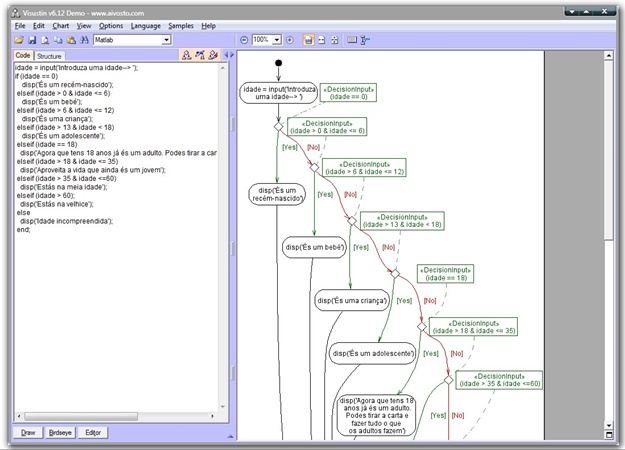Click the 'disp(És uma criança)' node
The height and width of the screenshot is (450, 625).
click(352, 301)
